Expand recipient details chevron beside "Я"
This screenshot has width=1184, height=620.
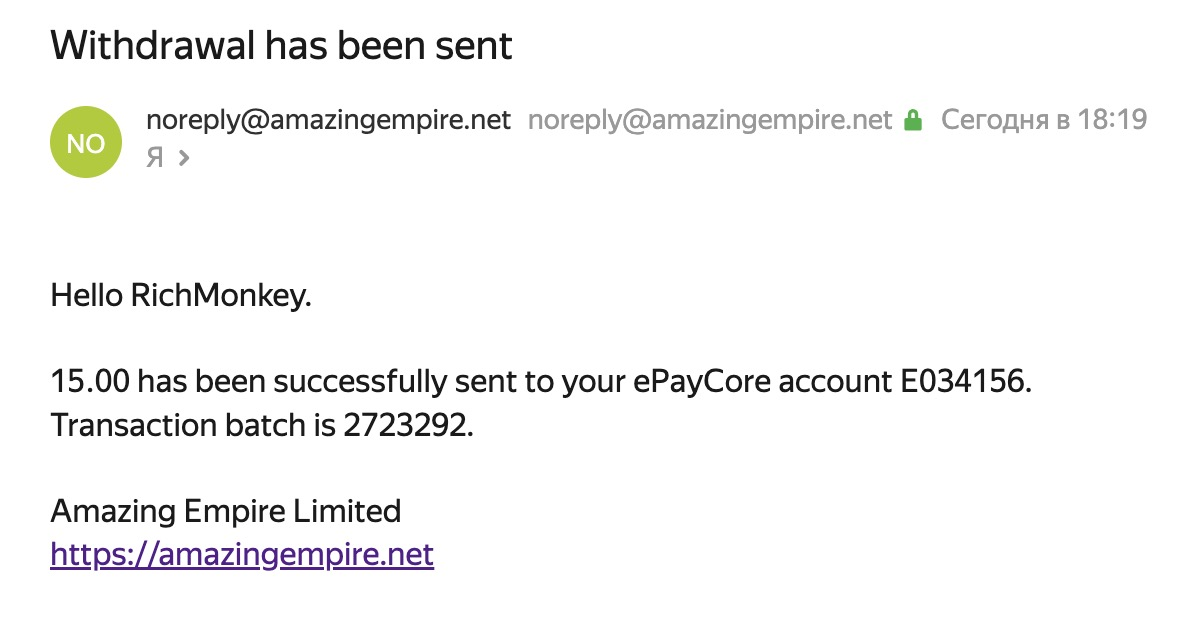coord(183,157)
